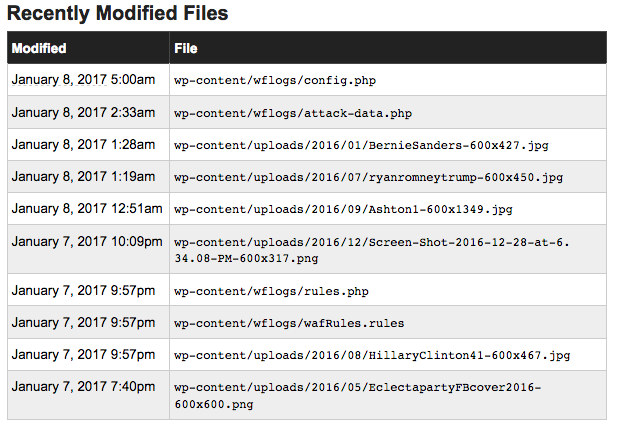Click the HillaryClinton41-600x467.jpg file path

coord(372,355)
